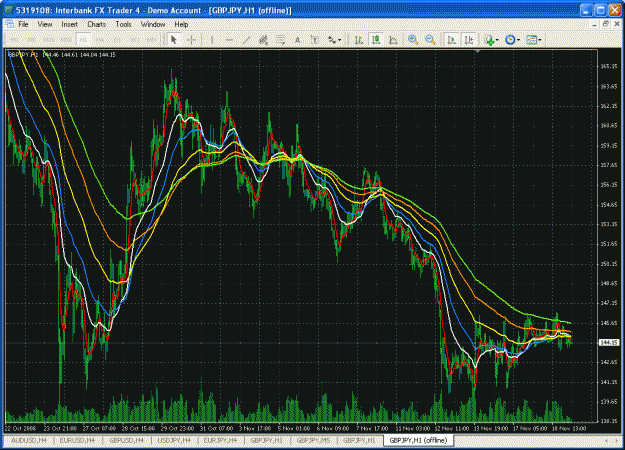Viewport: 625px width, 450px height.
Task: Switch chart to bar chart mode
Action: click(x=359, y=40)
